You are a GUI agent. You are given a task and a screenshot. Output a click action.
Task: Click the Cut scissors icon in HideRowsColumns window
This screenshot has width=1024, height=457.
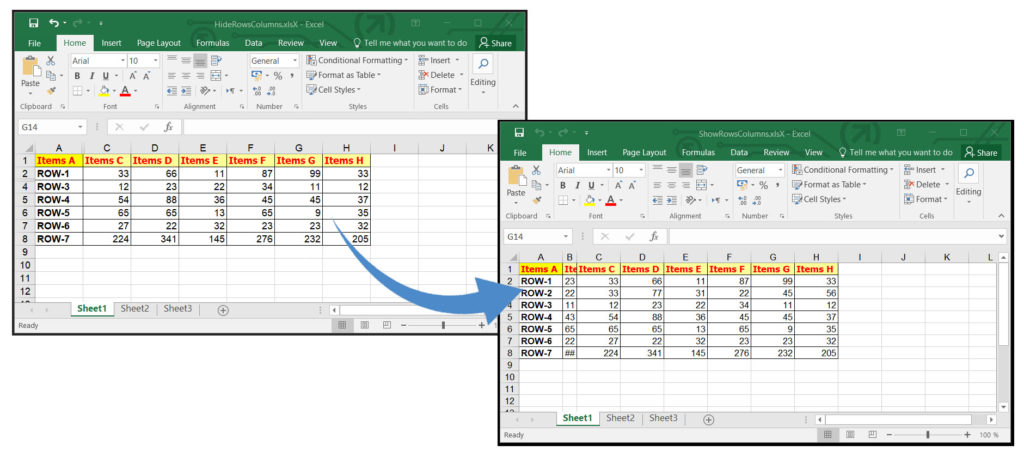click(x=51, y=61)
